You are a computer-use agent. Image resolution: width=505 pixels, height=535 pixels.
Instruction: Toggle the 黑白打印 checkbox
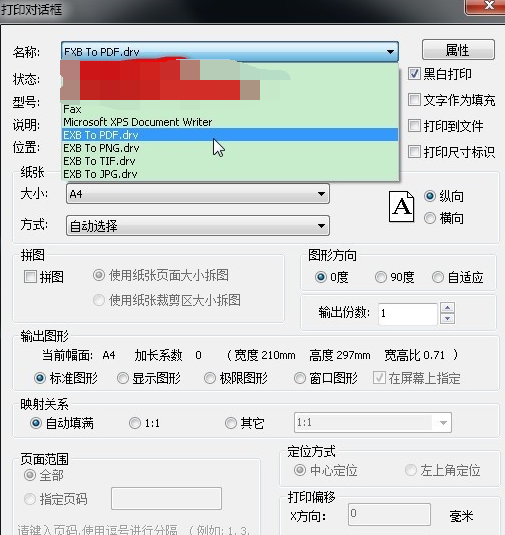[x=414, y=73]
